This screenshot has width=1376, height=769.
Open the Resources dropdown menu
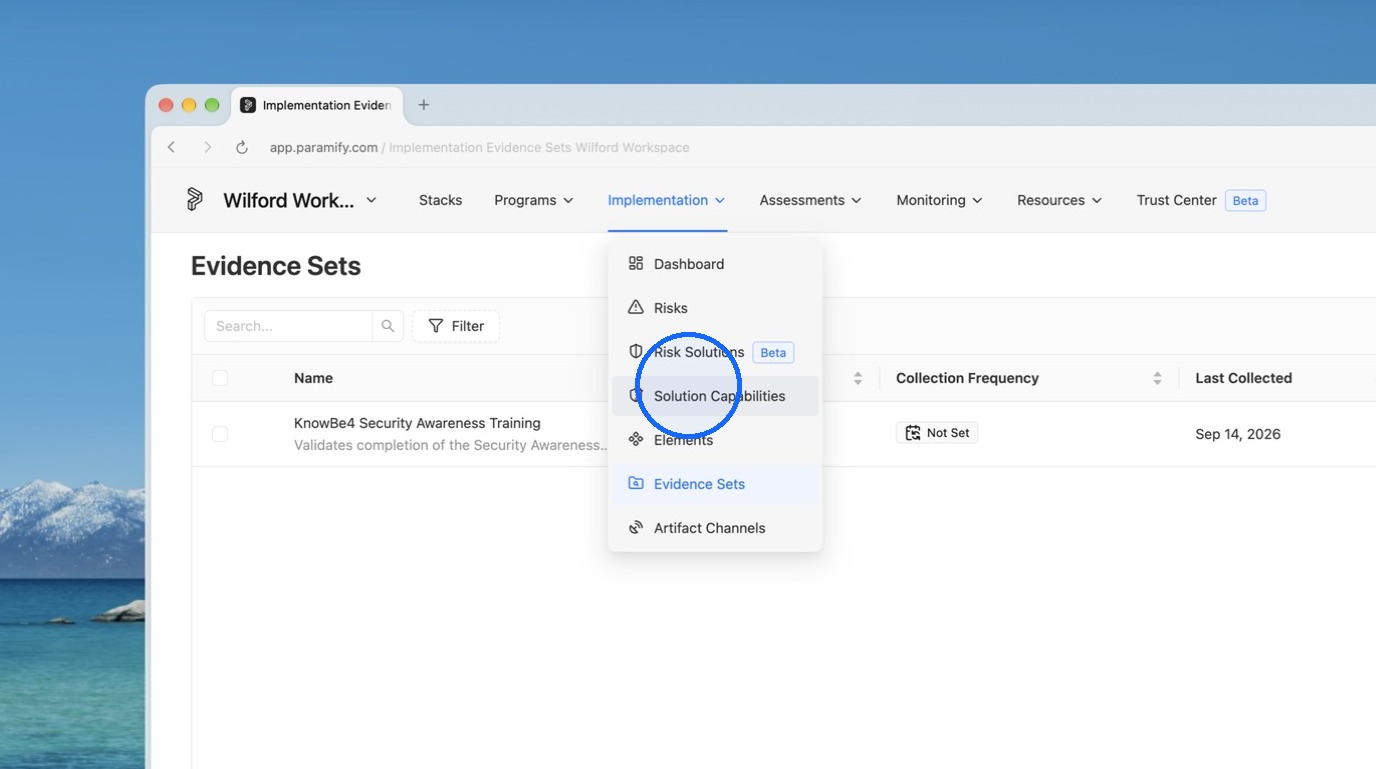(x=1059, y=200)
